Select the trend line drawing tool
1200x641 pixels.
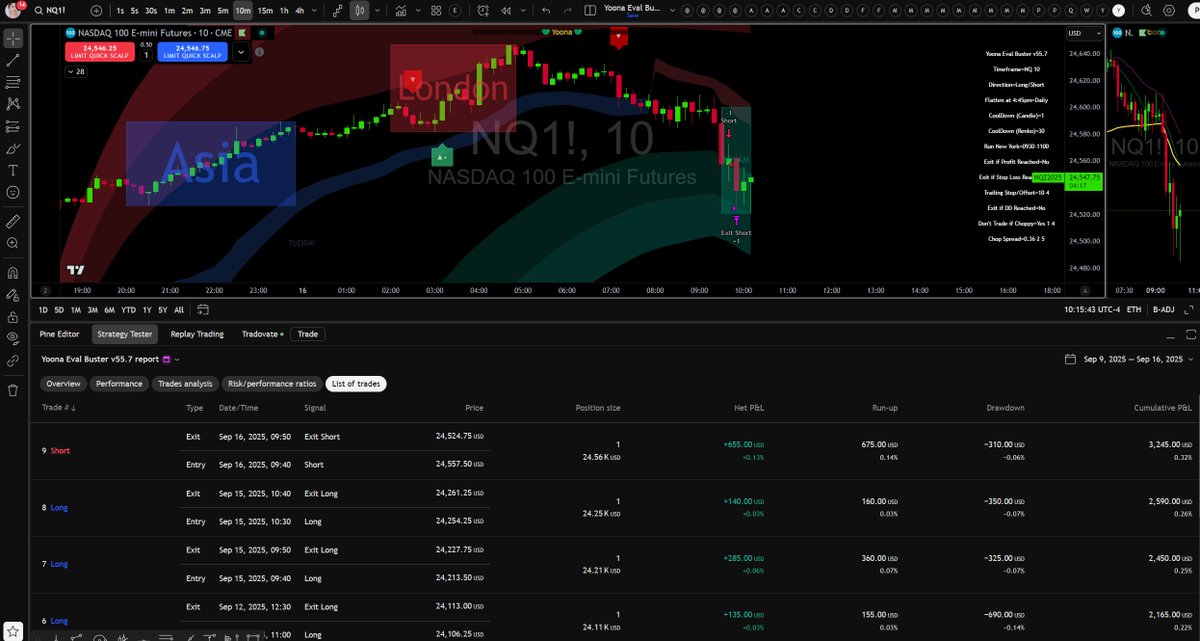point(13,60)
